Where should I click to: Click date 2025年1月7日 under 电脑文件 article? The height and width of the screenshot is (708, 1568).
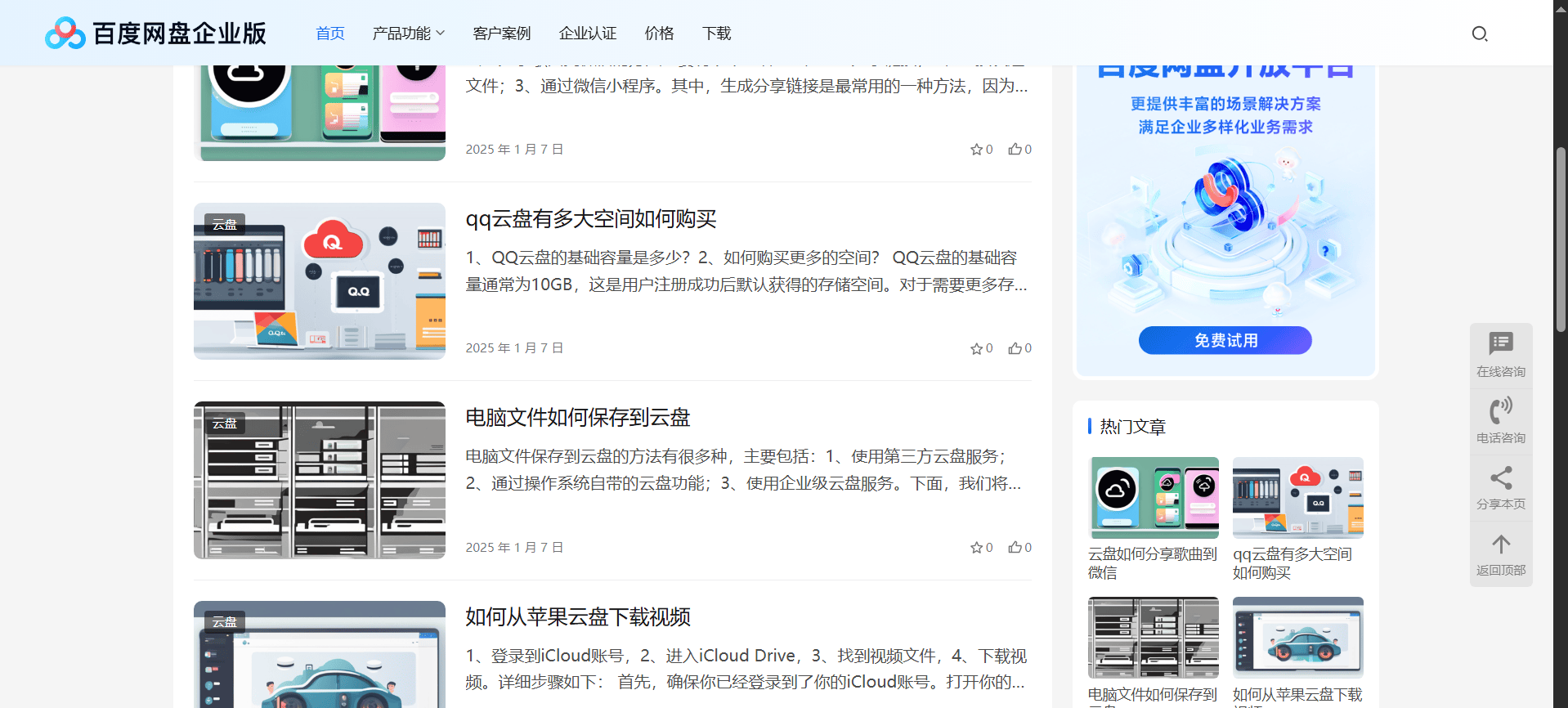pos(514,548)
